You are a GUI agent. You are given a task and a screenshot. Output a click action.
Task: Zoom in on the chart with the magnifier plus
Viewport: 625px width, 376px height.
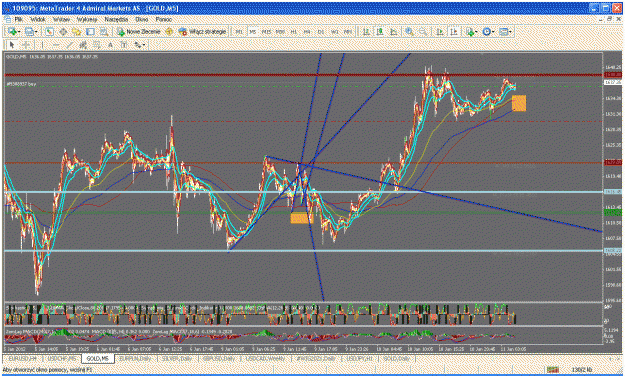[x=409, y=31]
